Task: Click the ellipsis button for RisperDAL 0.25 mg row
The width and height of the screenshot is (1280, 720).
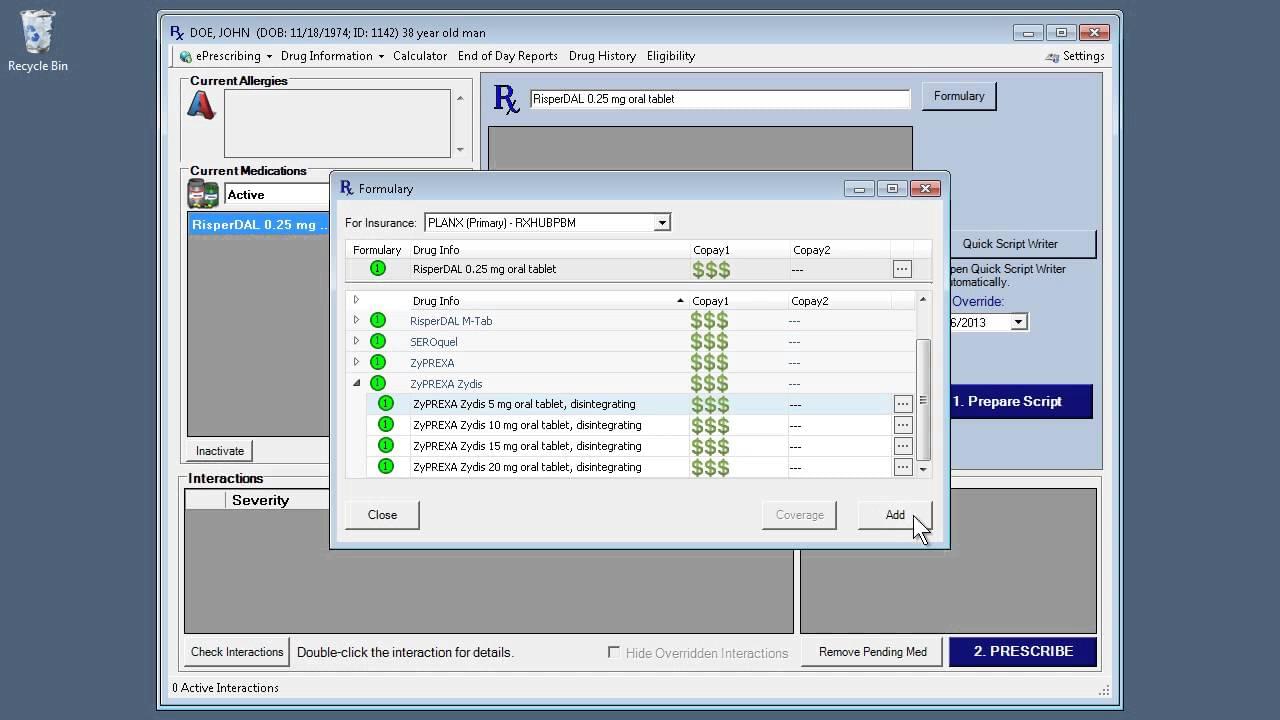Action: coord(902,269)
